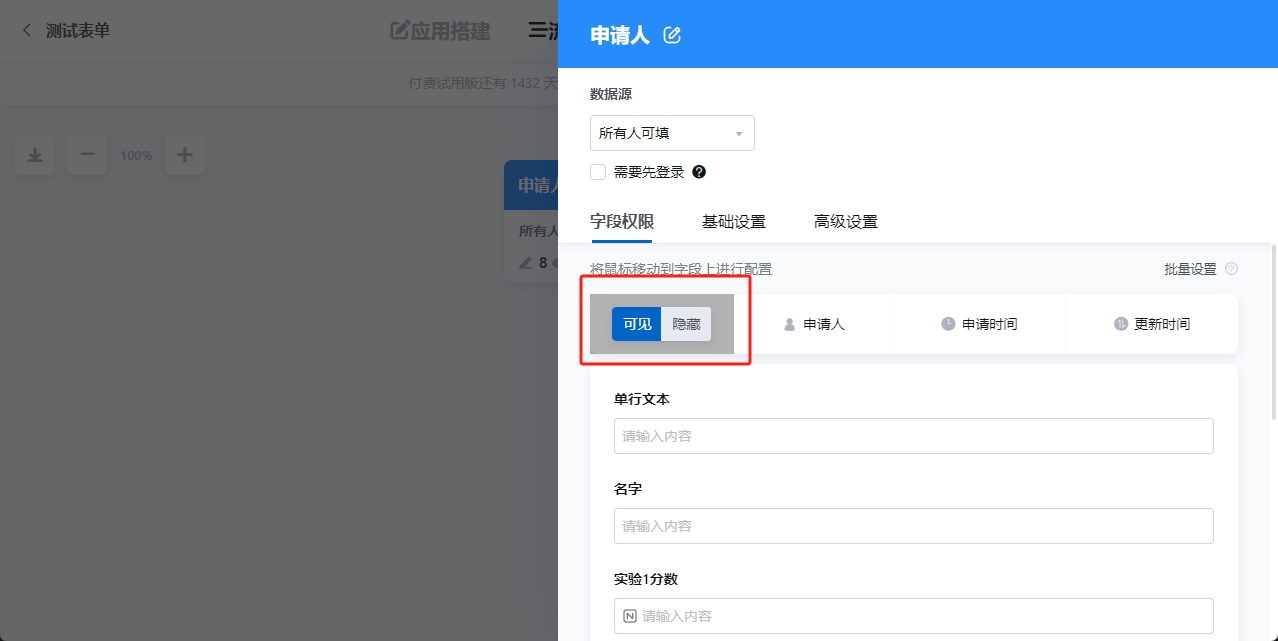The width and height of the screenshot is (1278, 641).
Task: Click the number icon in the 实验1分数 input
Action: click(x=630, y=616)
